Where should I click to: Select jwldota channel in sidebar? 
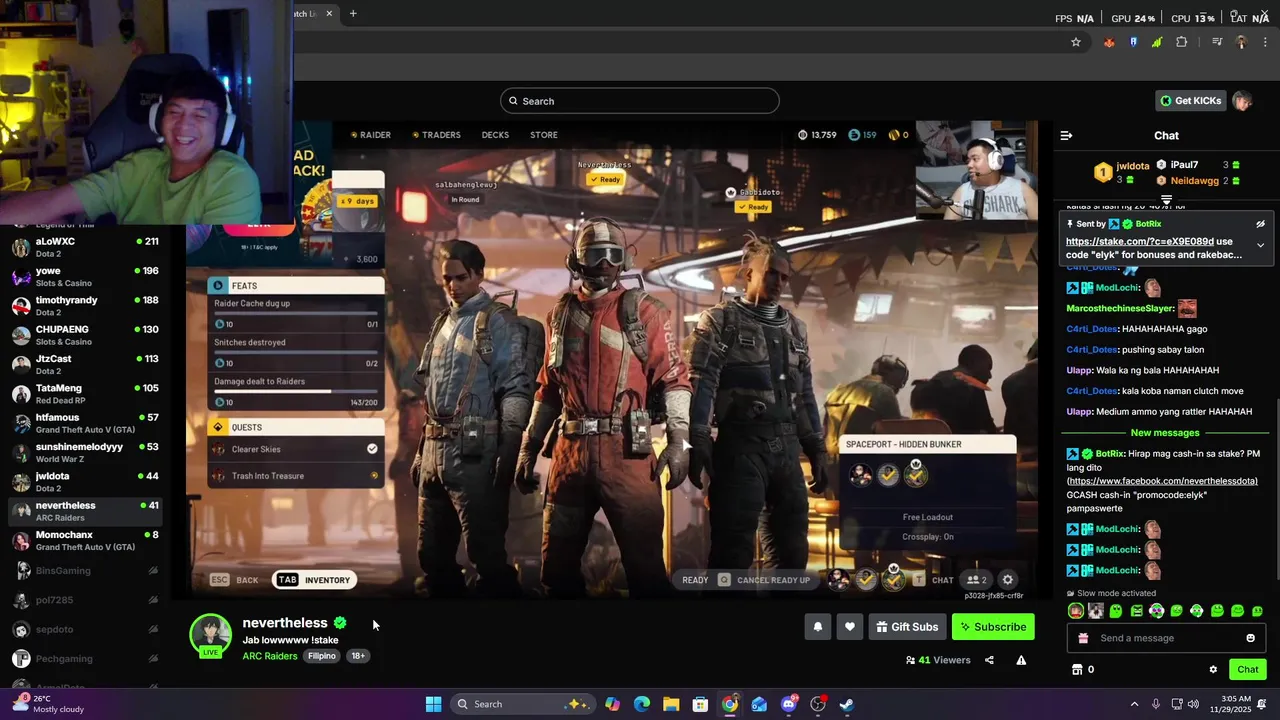click(85, 482)
